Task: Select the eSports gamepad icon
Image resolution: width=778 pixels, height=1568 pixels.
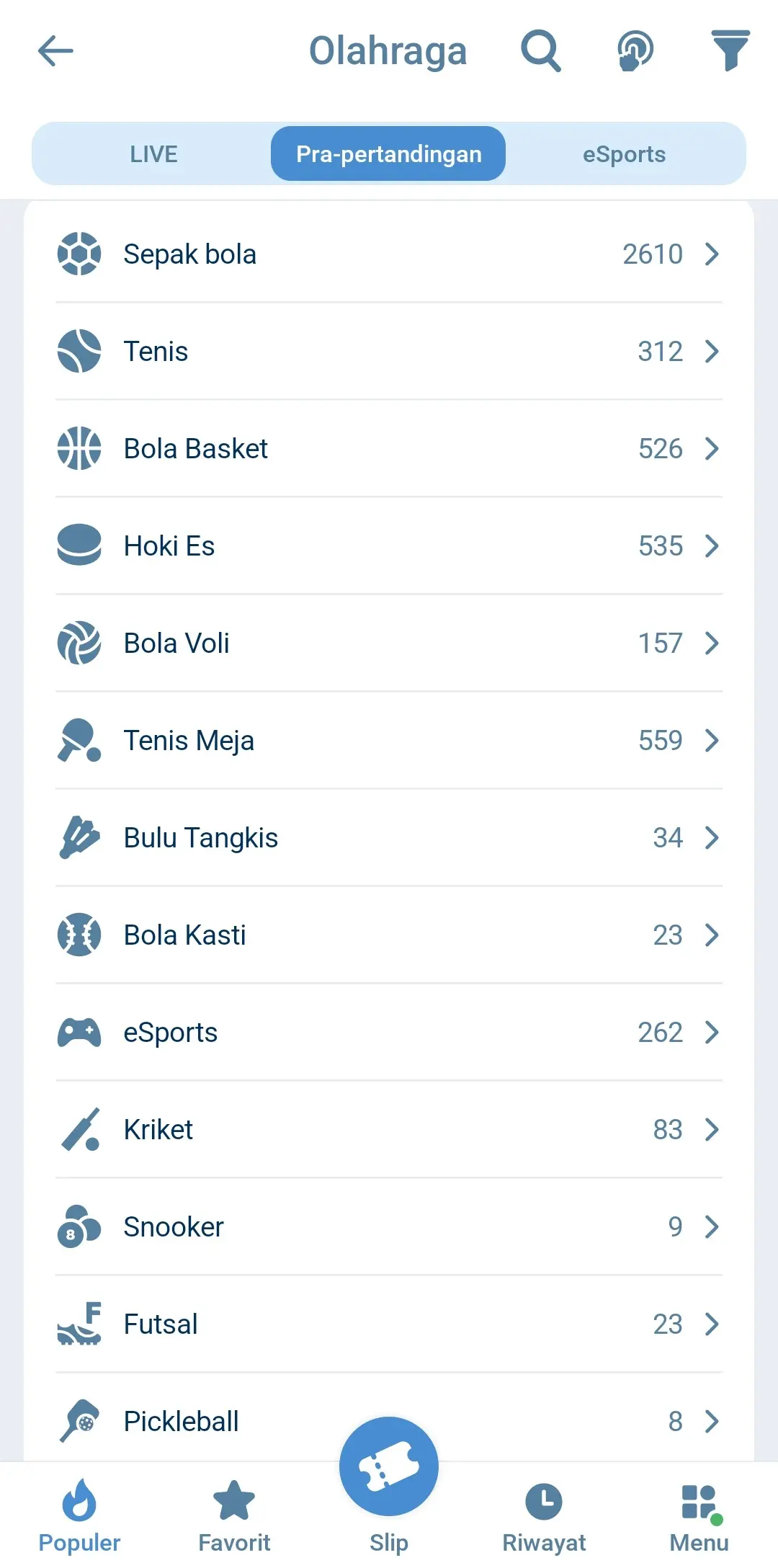Action: pos(79,1032)
